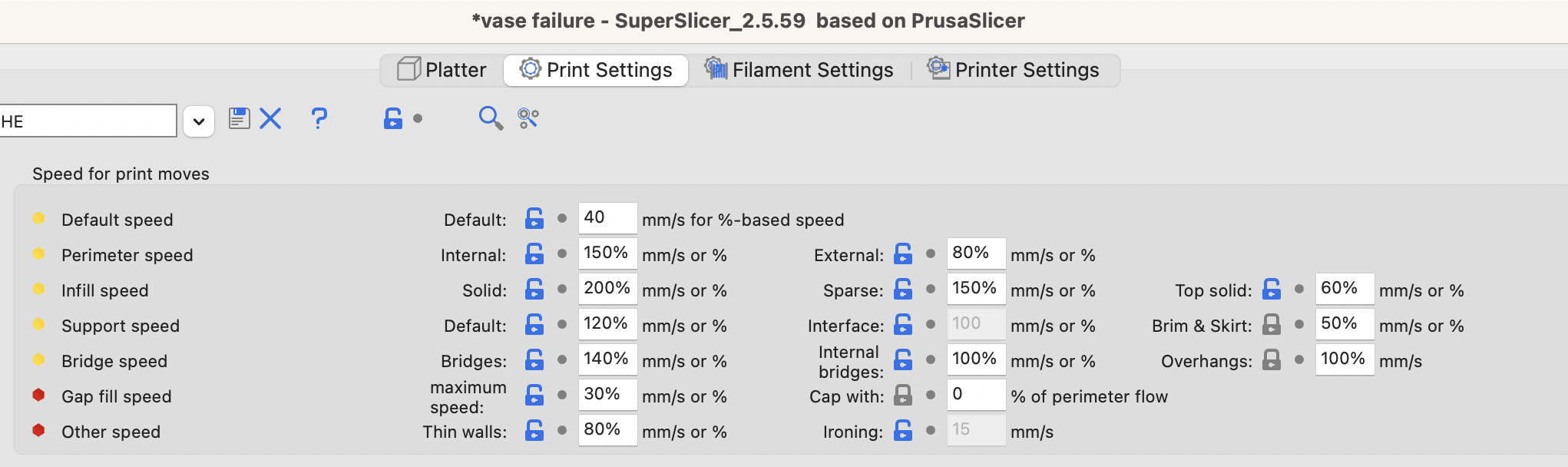Viewport: 1568px width, 467px height.
Task: Click the Print Settings gear tab icon
Action: click(x=528, y=69)
